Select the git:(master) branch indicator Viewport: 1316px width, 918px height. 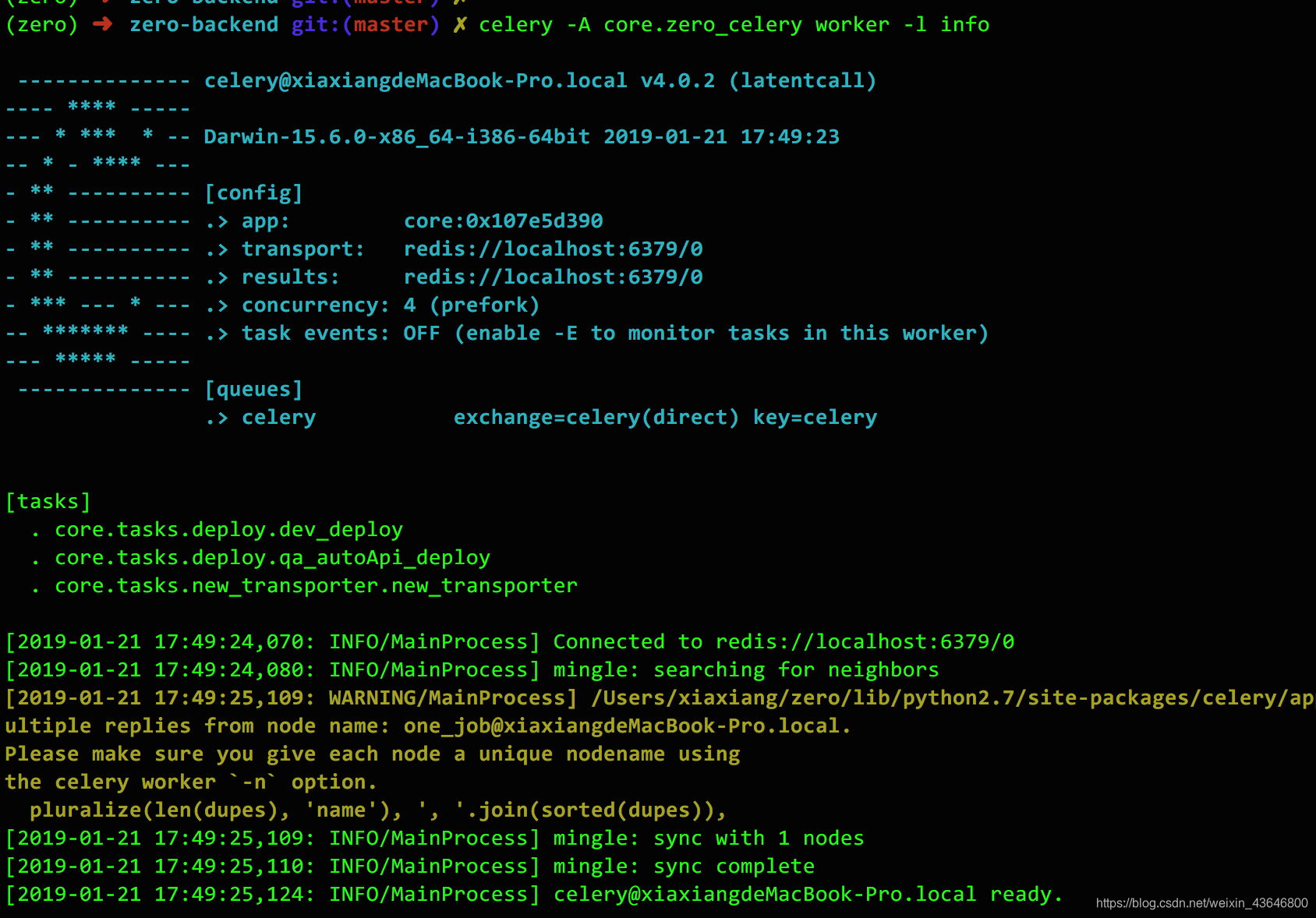[x=363, y=24]
